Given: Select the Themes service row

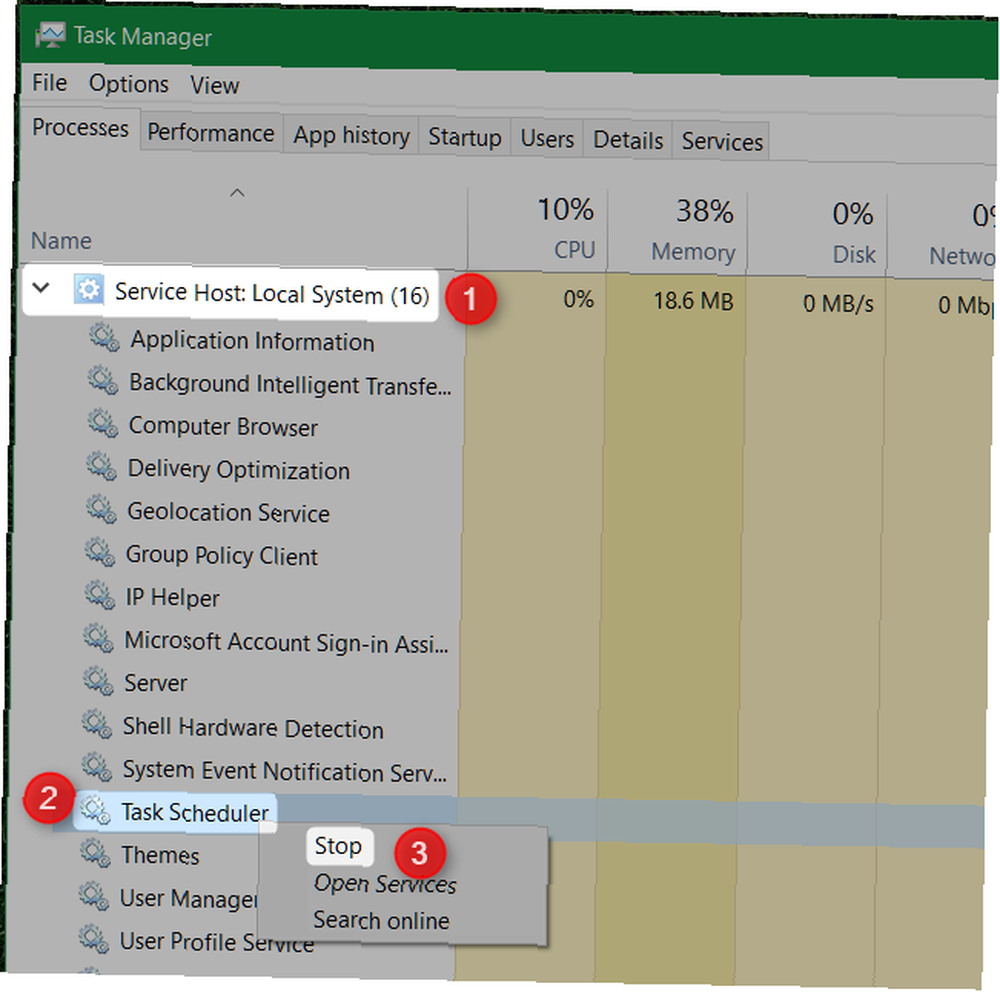Looking at the screenshot, I should click(x=160, y=855).
